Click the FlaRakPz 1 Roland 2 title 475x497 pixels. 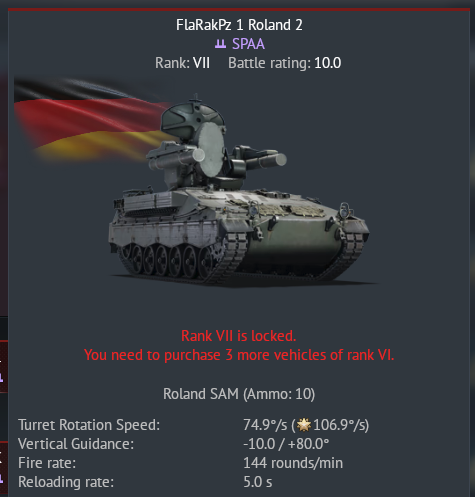point(239,25)
